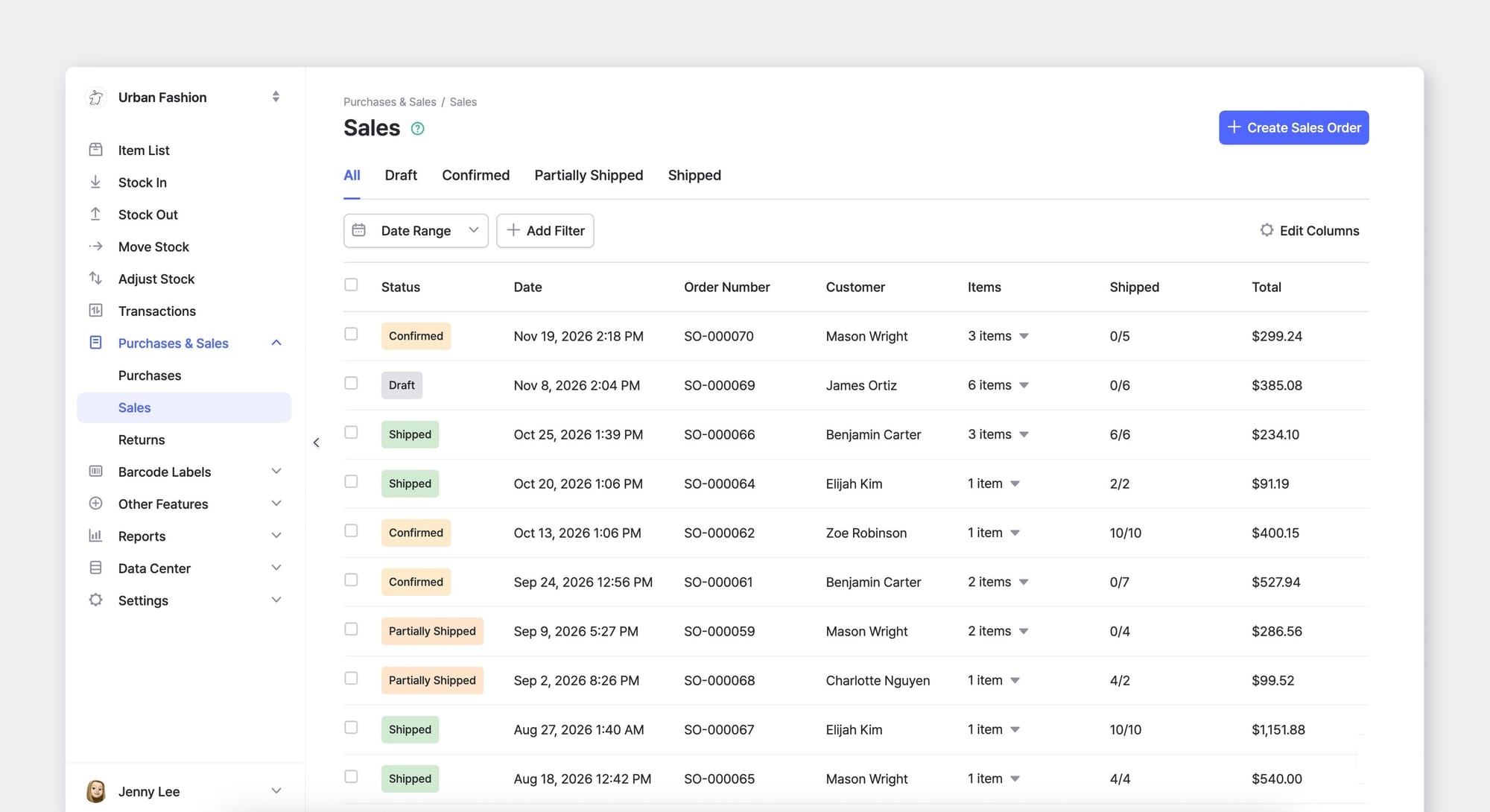The height and width of the screenshot is (812, 1490).
Task: Check the box for order SO-000059
Action: (x=351, y=629)
